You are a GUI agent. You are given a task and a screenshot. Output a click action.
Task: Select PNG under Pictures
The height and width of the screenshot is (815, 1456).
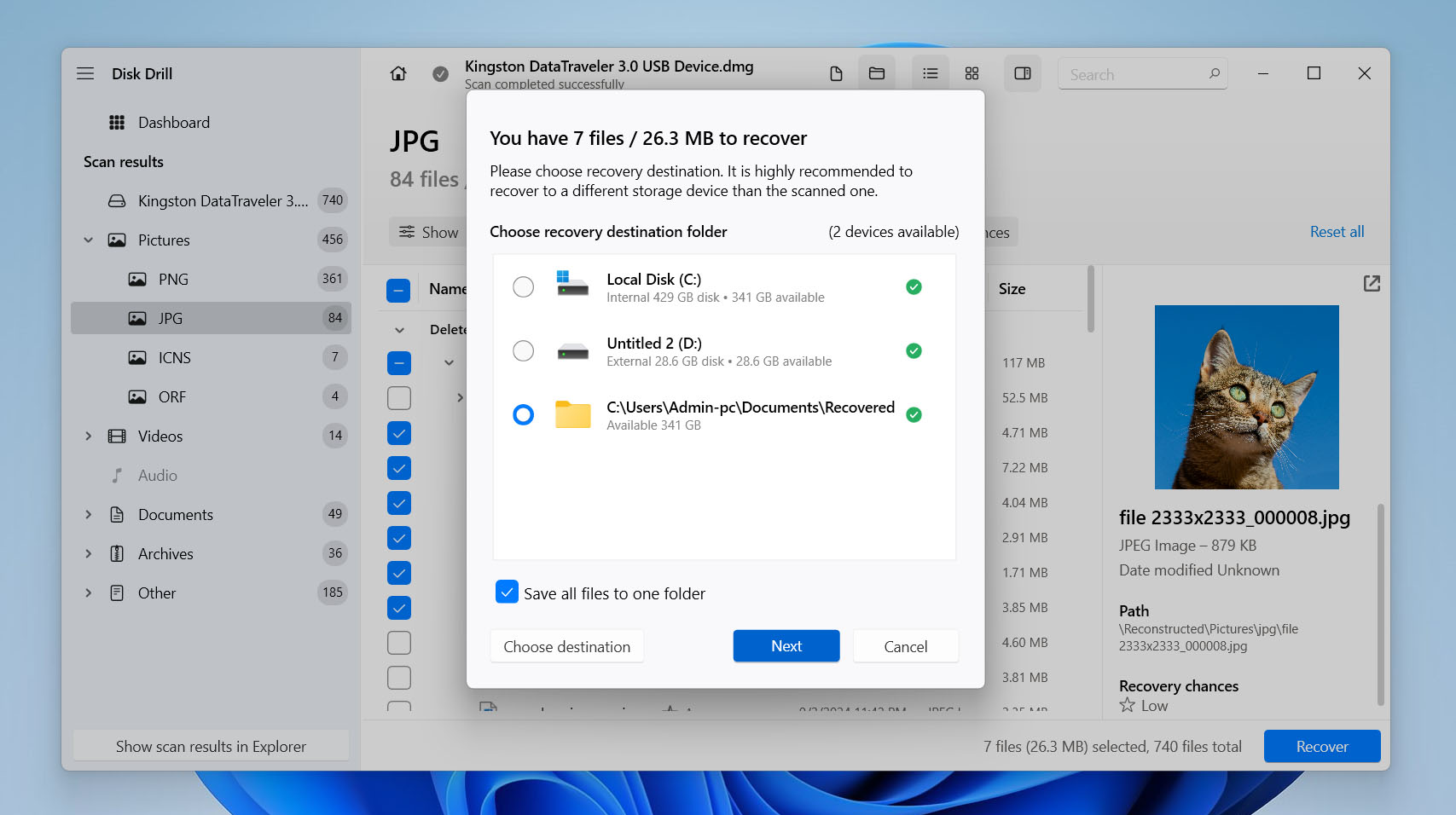click(211, 280)
